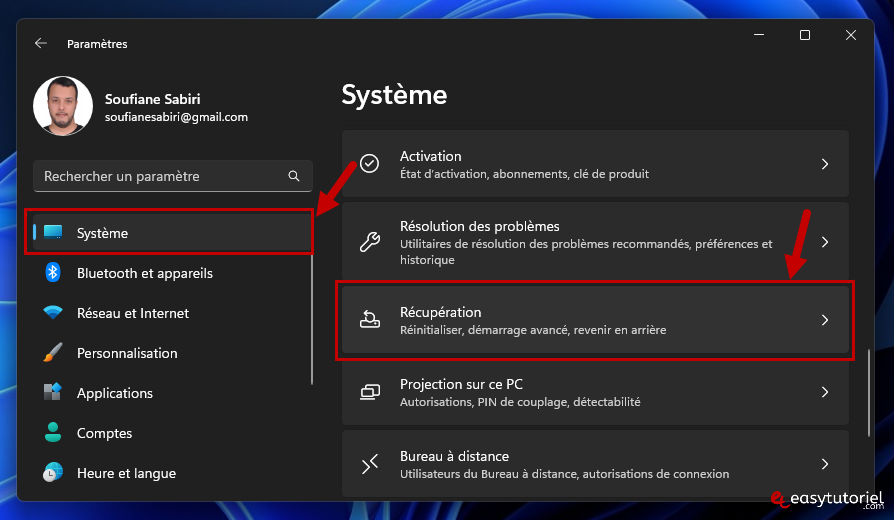Expand Bureau à distance chevron
The height and width of the screenshot is (520, 894).
[824, 464]
